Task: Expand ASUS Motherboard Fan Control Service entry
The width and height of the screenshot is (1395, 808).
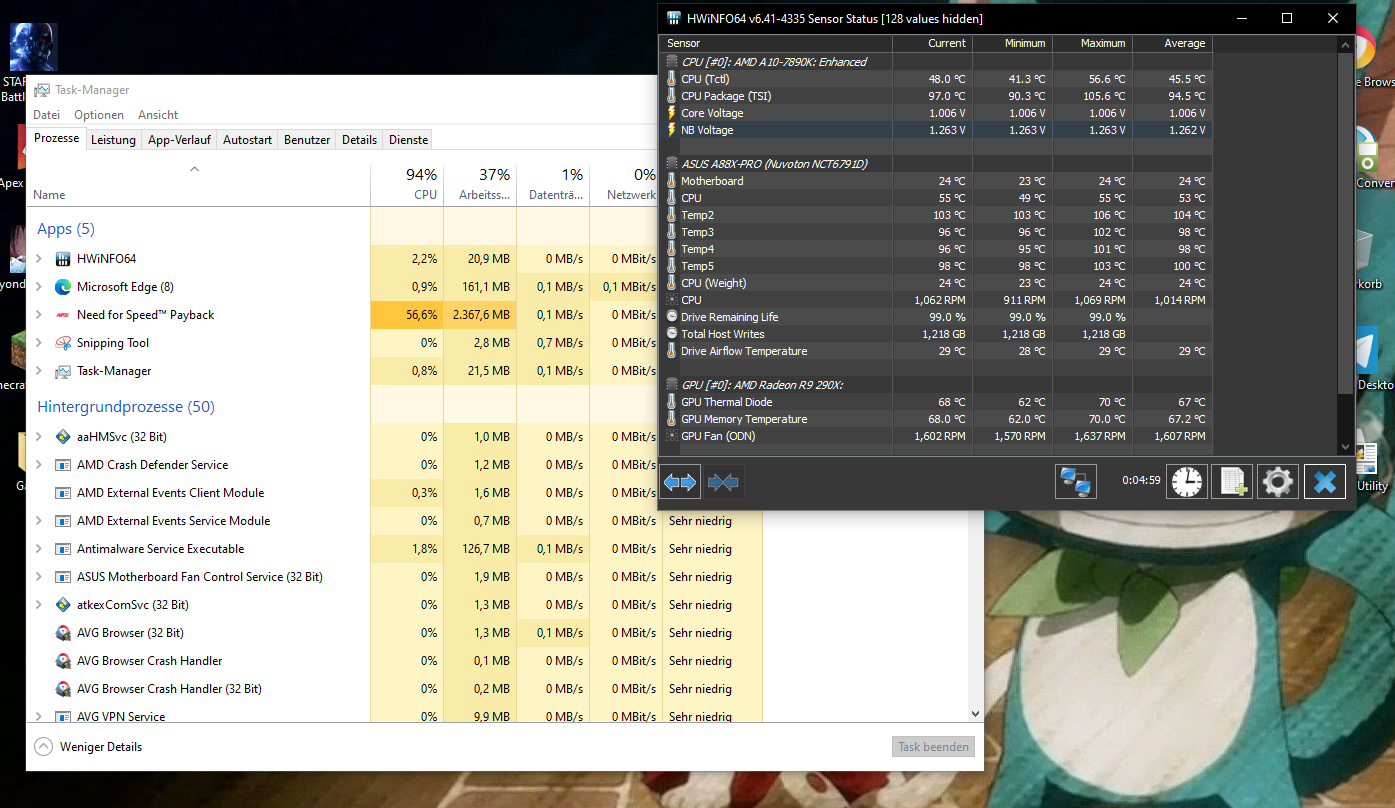Action: point(39,577)
